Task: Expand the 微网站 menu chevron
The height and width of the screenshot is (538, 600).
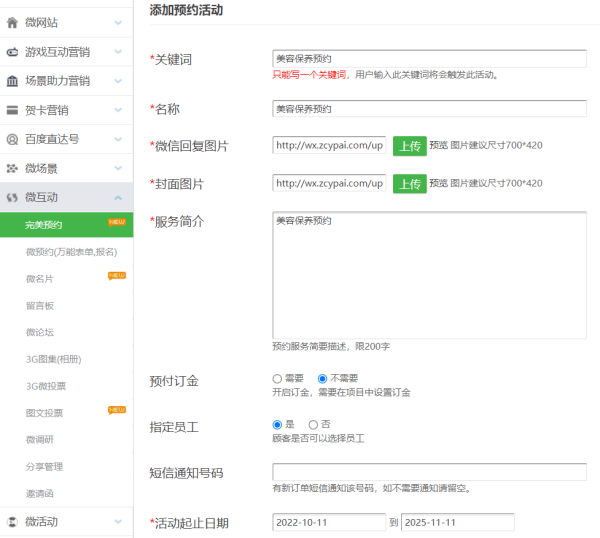Action: pyautogui.click(x=118, y=23)
